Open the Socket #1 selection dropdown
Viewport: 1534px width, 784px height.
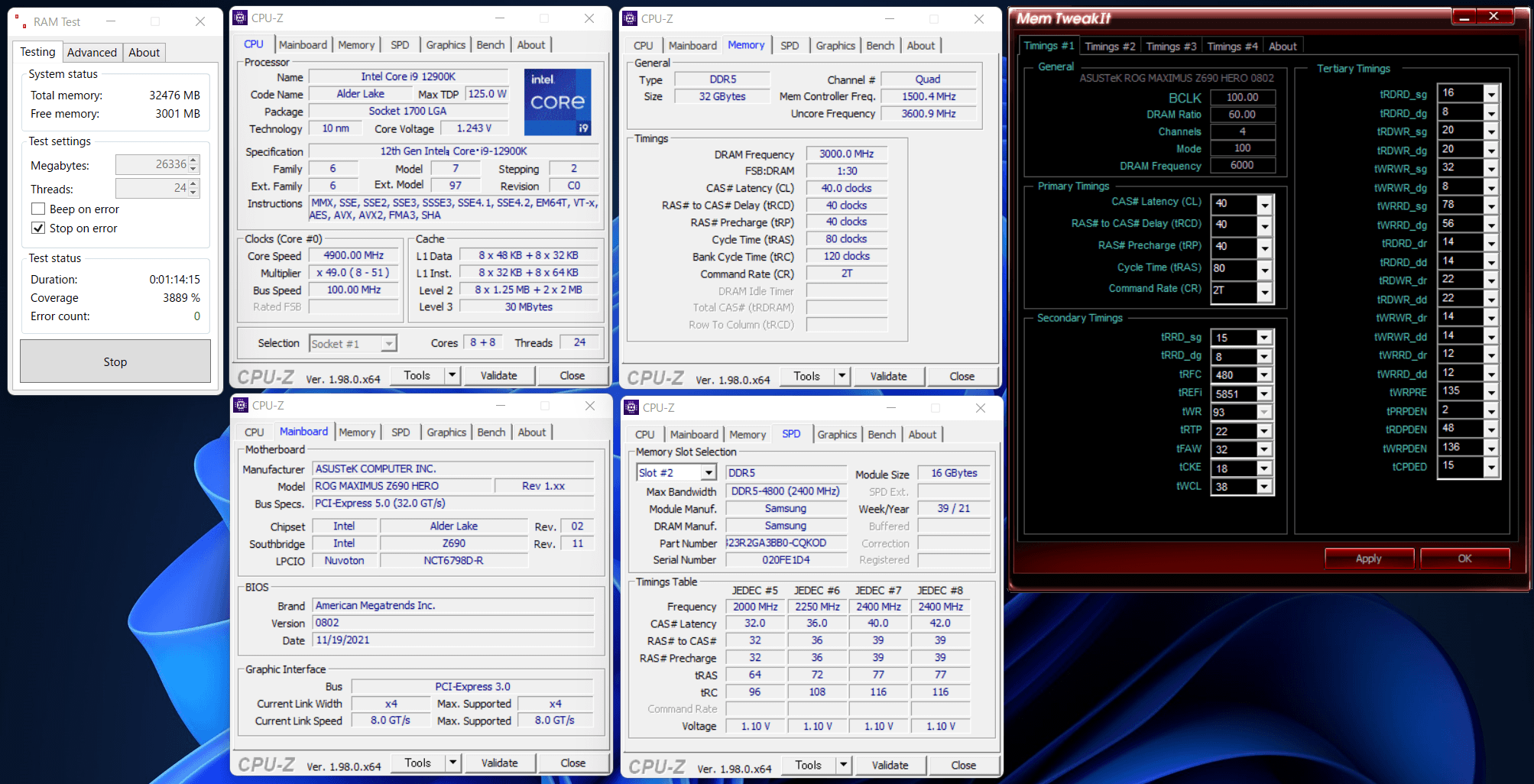(389, 344)
